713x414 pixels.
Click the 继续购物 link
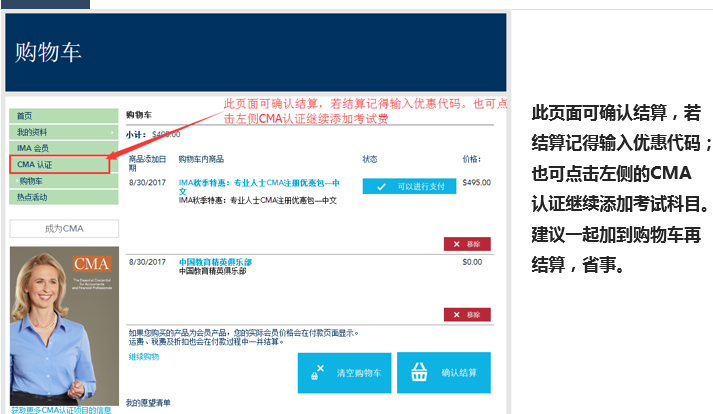point(144,357)
